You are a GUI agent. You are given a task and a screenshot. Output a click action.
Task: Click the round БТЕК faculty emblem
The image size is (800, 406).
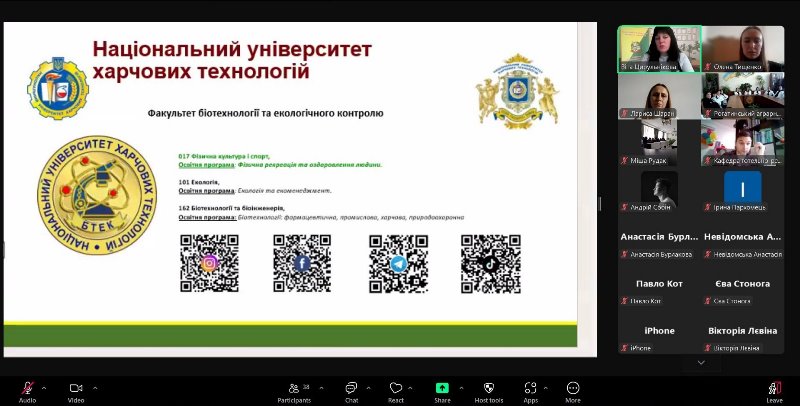pyautogui.click(x=97, y=195)
